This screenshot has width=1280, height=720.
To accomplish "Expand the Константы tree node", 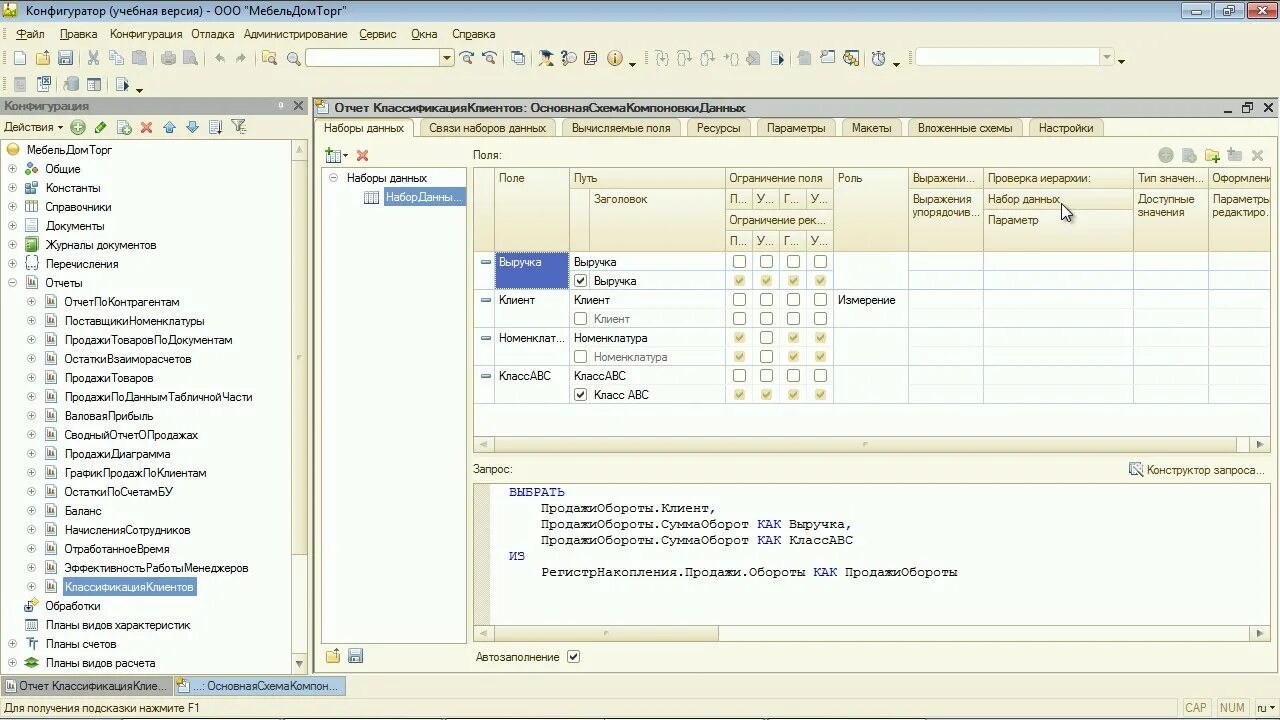I will (x=12, y=188).
